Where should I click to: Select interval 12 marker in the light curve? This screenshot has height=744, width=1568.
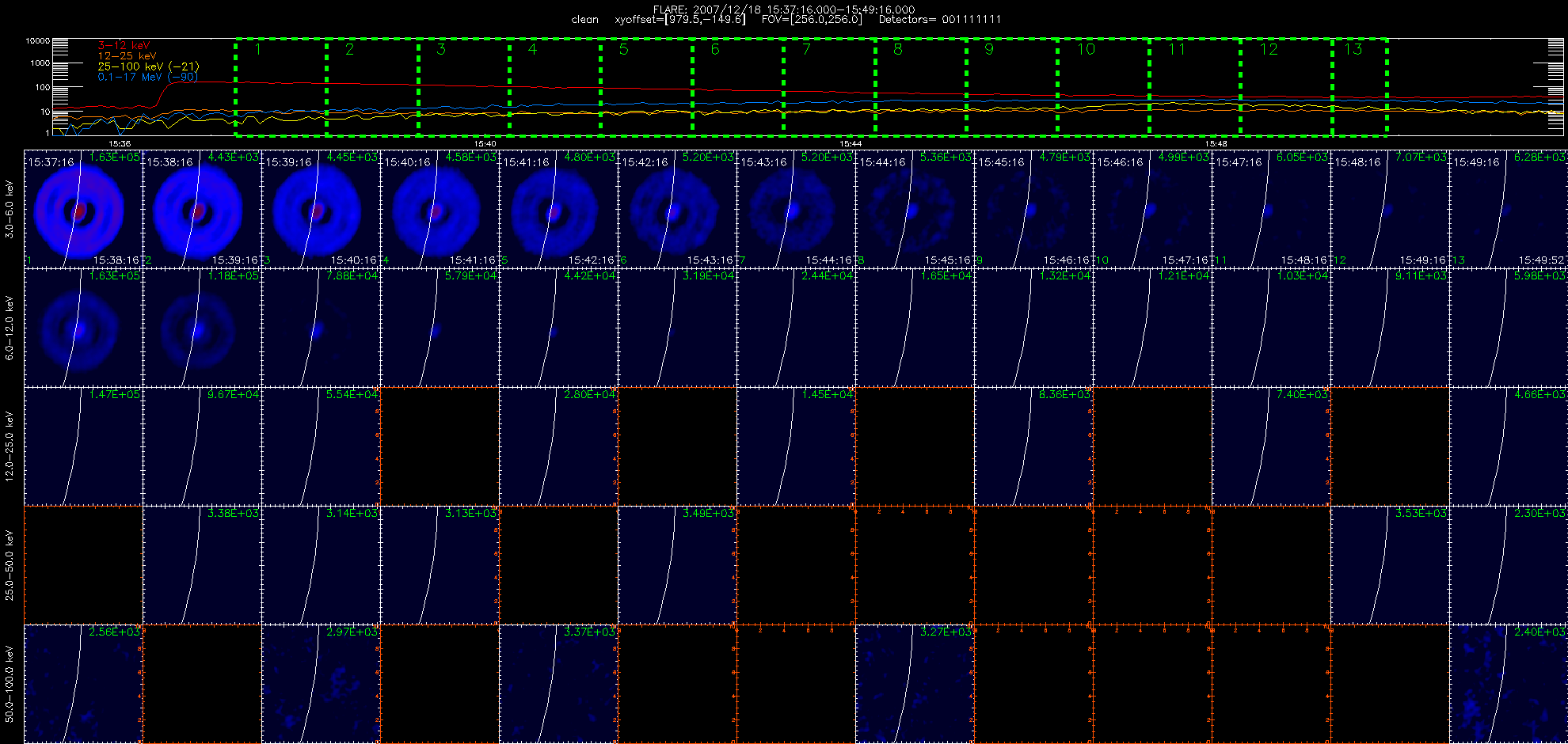[x=1269, y=50]
